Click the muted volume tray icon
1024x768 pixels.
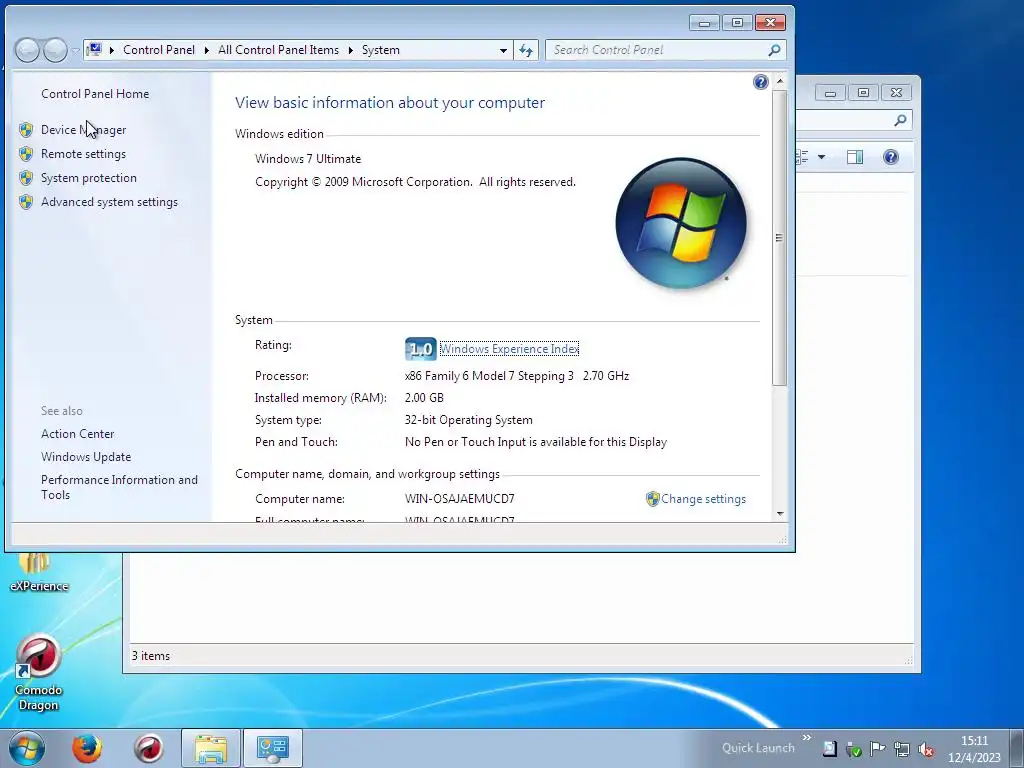pyautogui.click(x=925, y=749)
